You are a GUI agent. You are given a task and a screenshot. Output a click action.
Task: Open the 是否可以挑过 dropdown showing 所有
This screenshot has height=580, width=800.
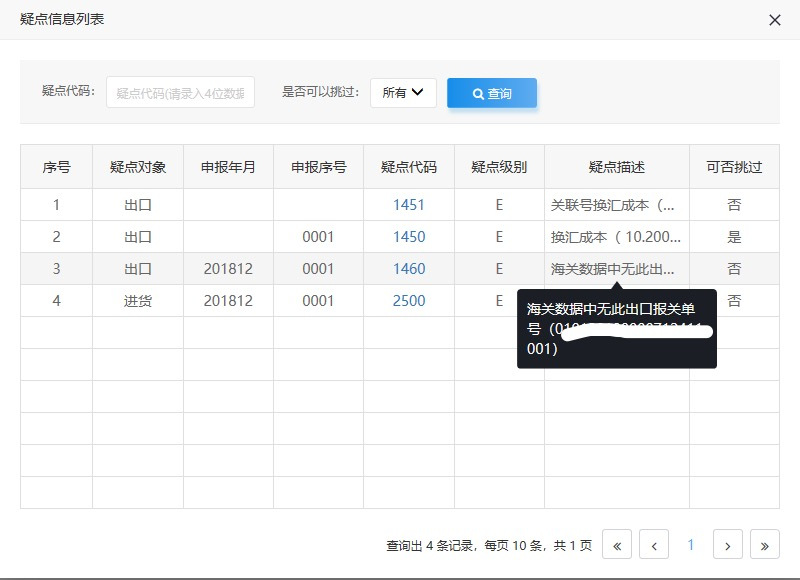403,93
